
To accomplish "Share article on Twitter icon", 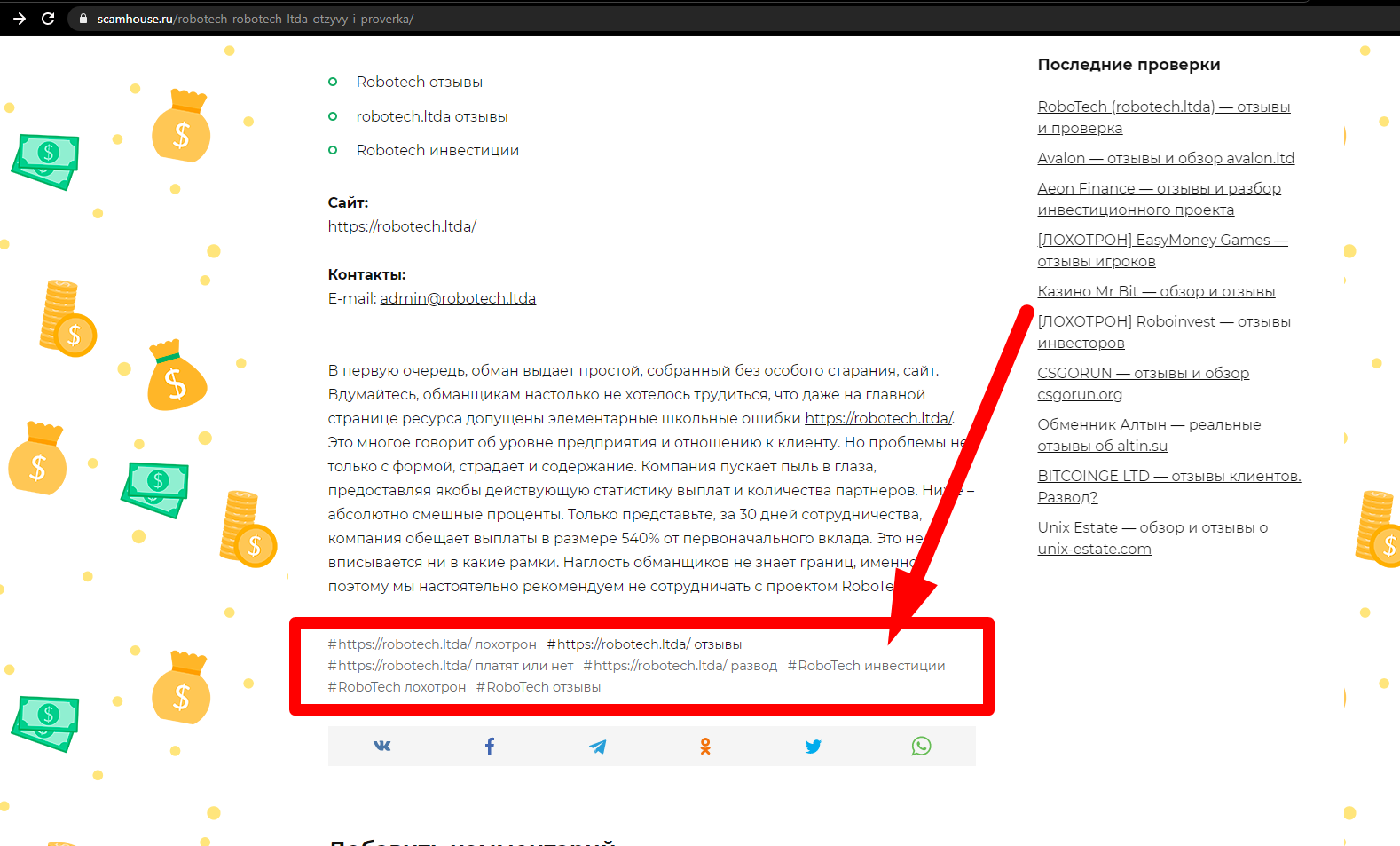I will 813,747.
